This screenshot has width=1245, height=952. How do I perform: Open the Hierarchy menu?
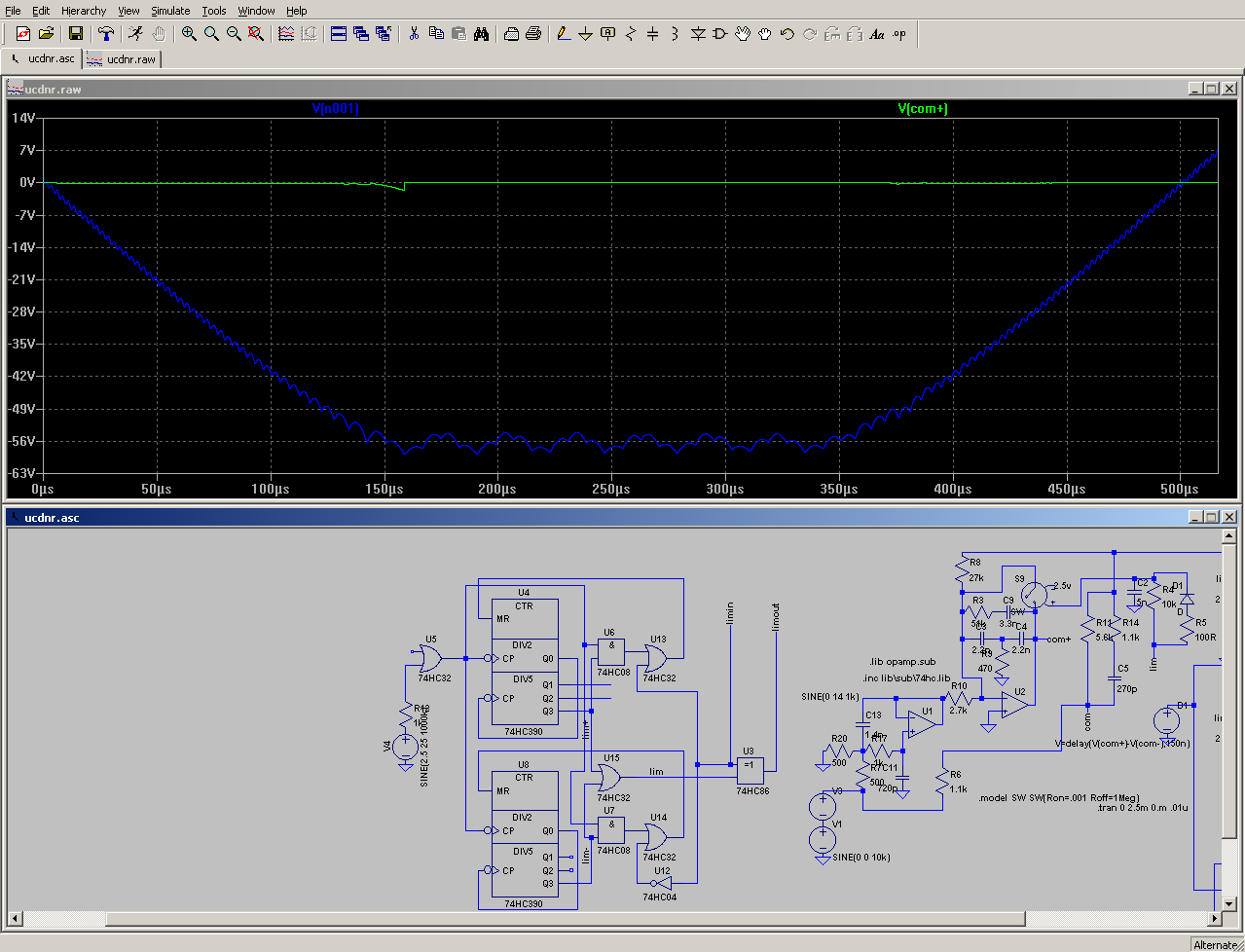click(84, 11)
